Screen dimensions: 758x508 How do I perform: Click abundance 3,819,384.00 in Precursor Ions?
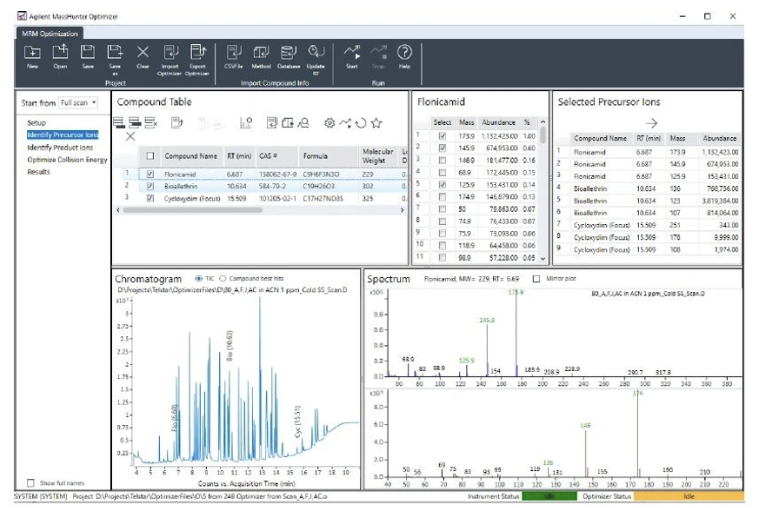(x=719, y=201)
